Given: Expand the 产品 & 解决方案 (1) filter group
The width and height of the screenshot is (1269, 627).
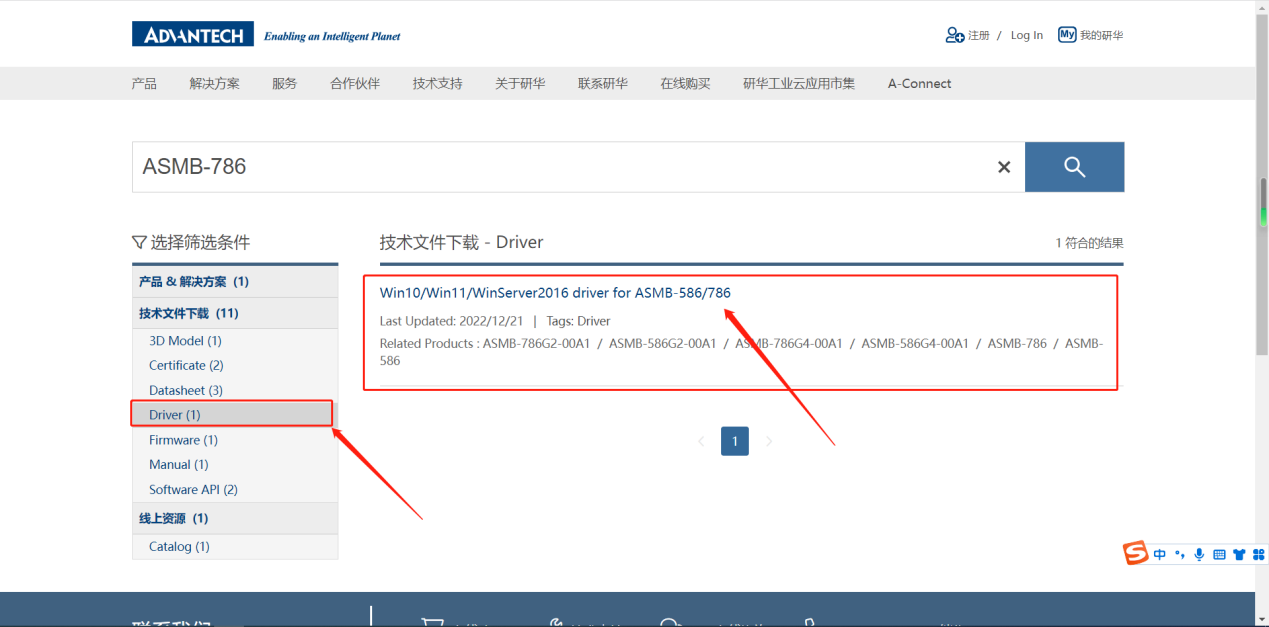Looking at the screenshot, I should [x=235, y=282].
